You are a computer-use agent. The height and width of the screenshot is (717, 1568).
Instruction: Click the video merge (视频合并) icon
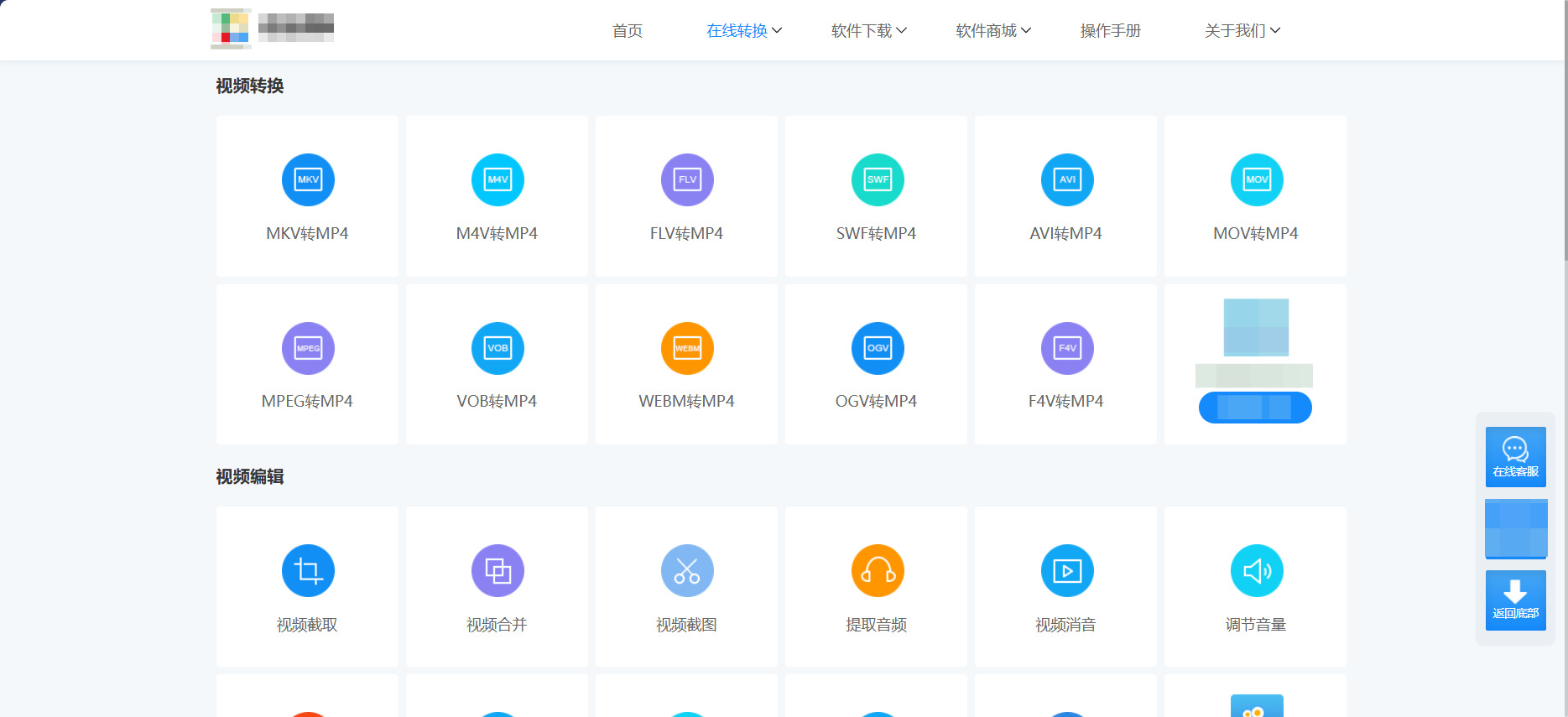(x=497, y=571)
